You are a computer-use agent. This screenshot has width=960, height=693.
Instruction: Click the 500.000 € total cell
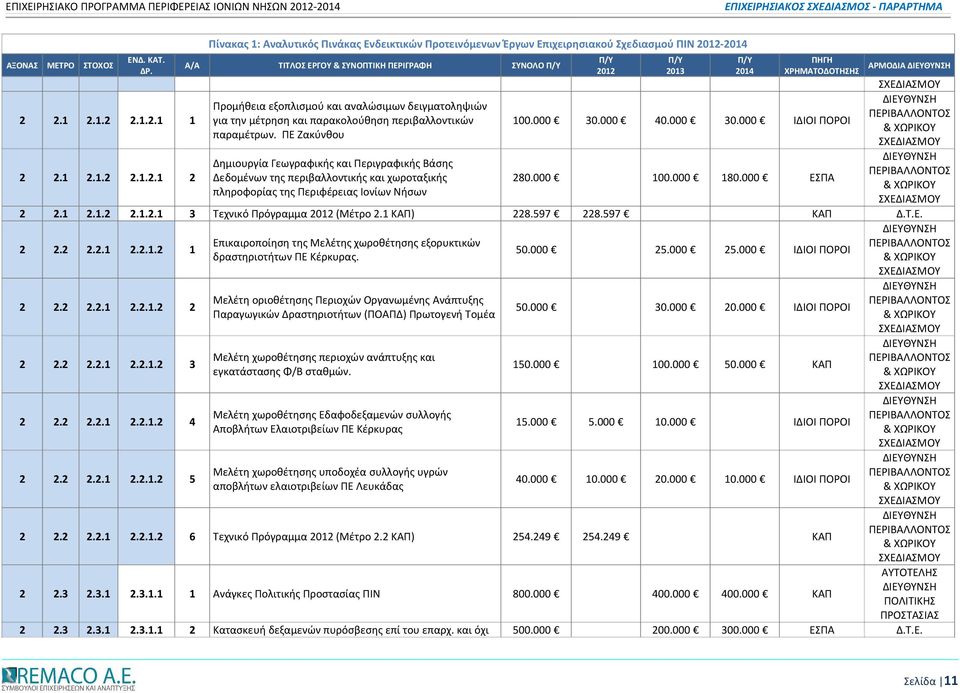point(536,630)
